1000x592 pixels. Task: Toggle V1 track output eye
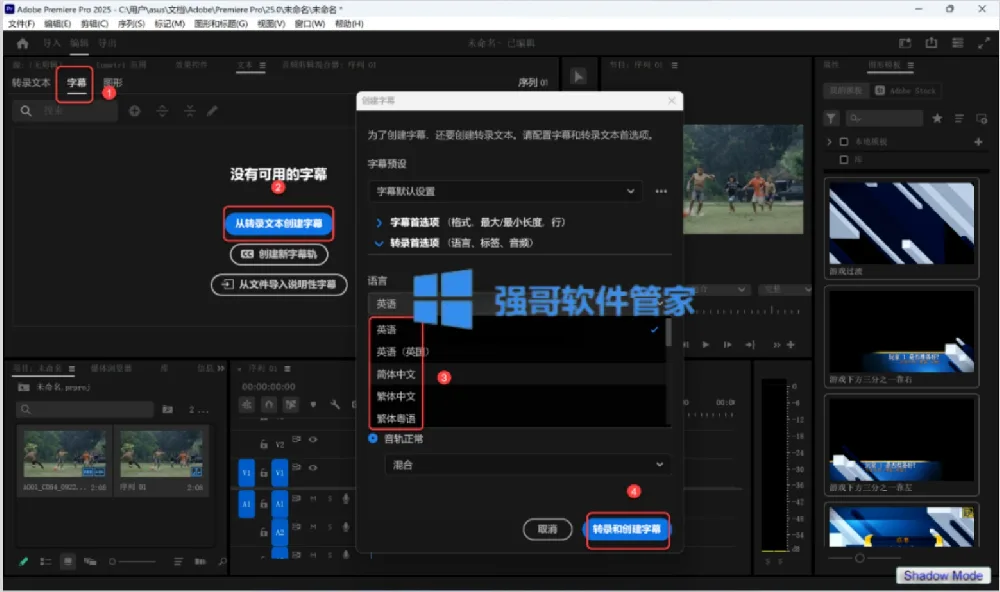click(313, 468)
